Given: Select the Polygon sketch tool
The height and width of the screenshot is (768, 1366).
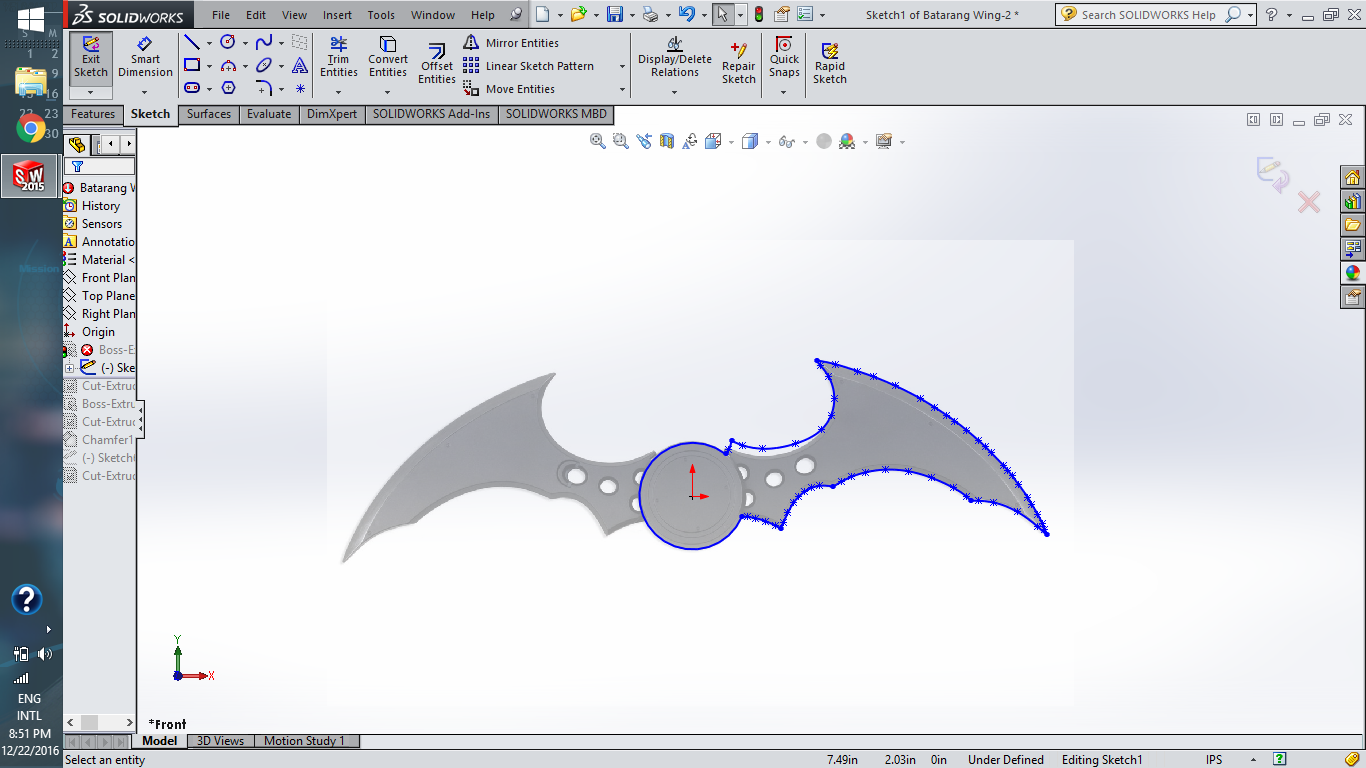Looking at the screenshot, I should 228,88.
